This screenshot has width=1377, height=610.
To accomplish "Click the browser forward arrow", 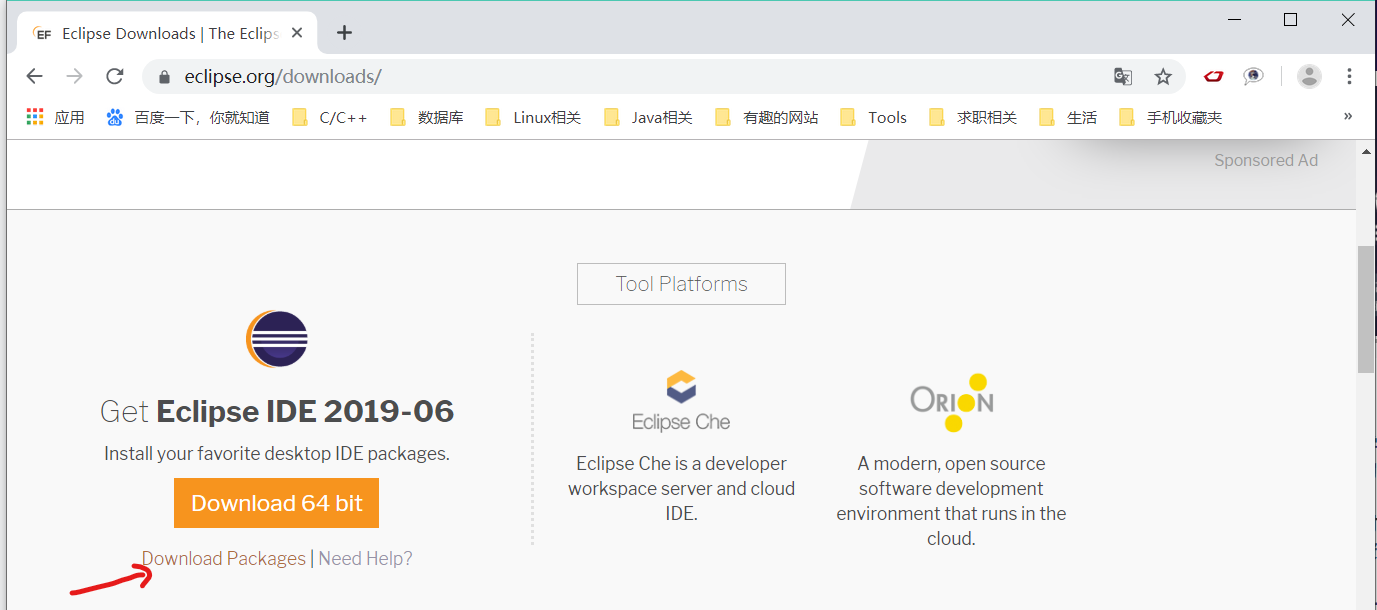I will tap(75, 76).
